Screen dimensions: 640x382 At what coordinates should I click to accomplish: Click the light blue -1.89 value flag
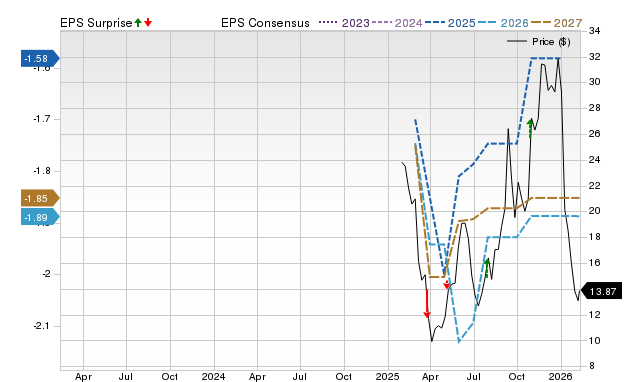[x=40, y=217]
